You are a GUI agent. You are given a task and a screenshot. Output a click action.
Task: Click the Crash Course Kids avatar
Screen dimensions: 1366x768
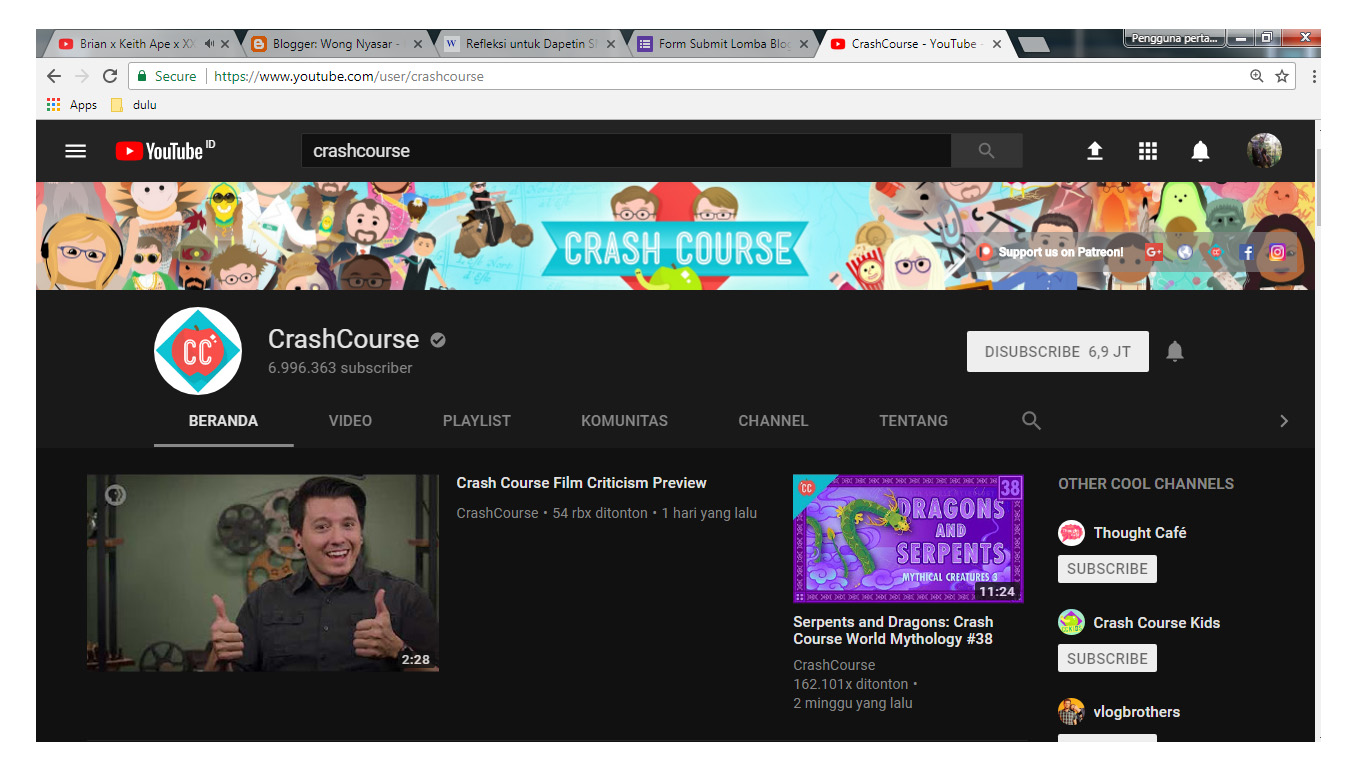1071,622
